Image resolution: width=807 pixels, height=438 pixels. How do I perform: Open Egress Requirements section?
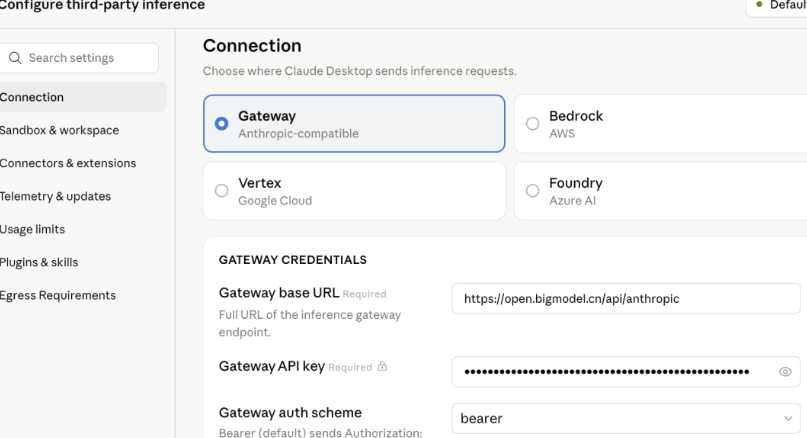coord(58,295)
